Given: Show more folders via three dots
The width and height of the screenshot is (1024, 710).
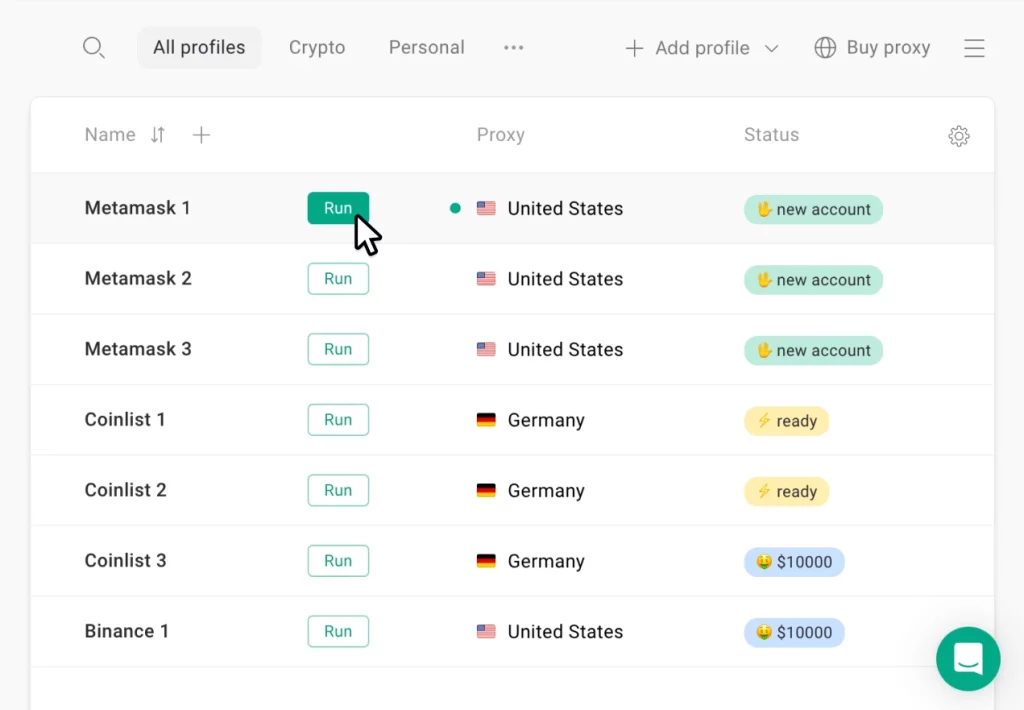Looking at the screenshot, I should pos(513,48).
